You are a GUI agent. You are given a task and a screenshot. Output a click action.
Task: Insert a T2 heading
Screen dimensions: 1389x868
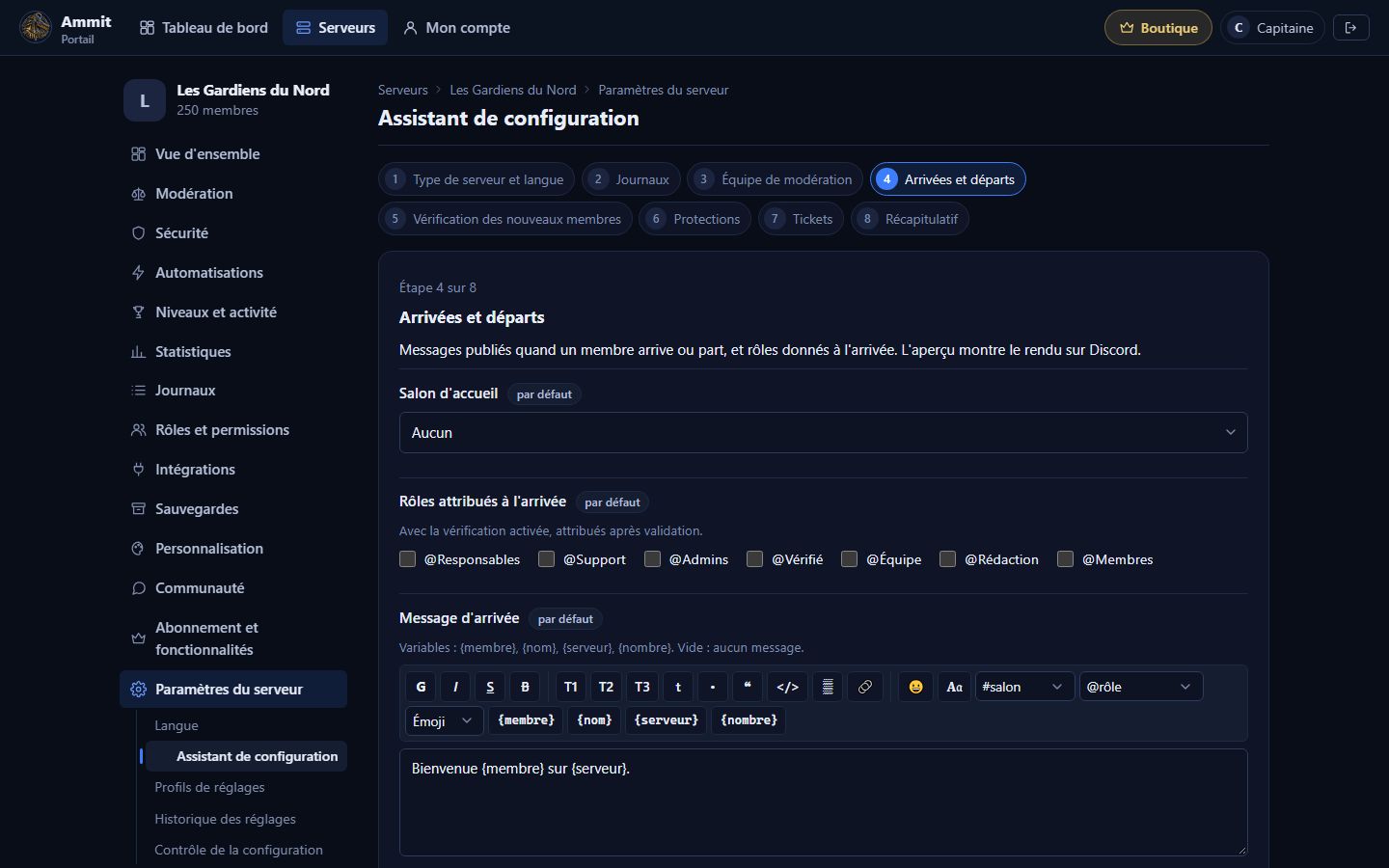pos(606,687)
